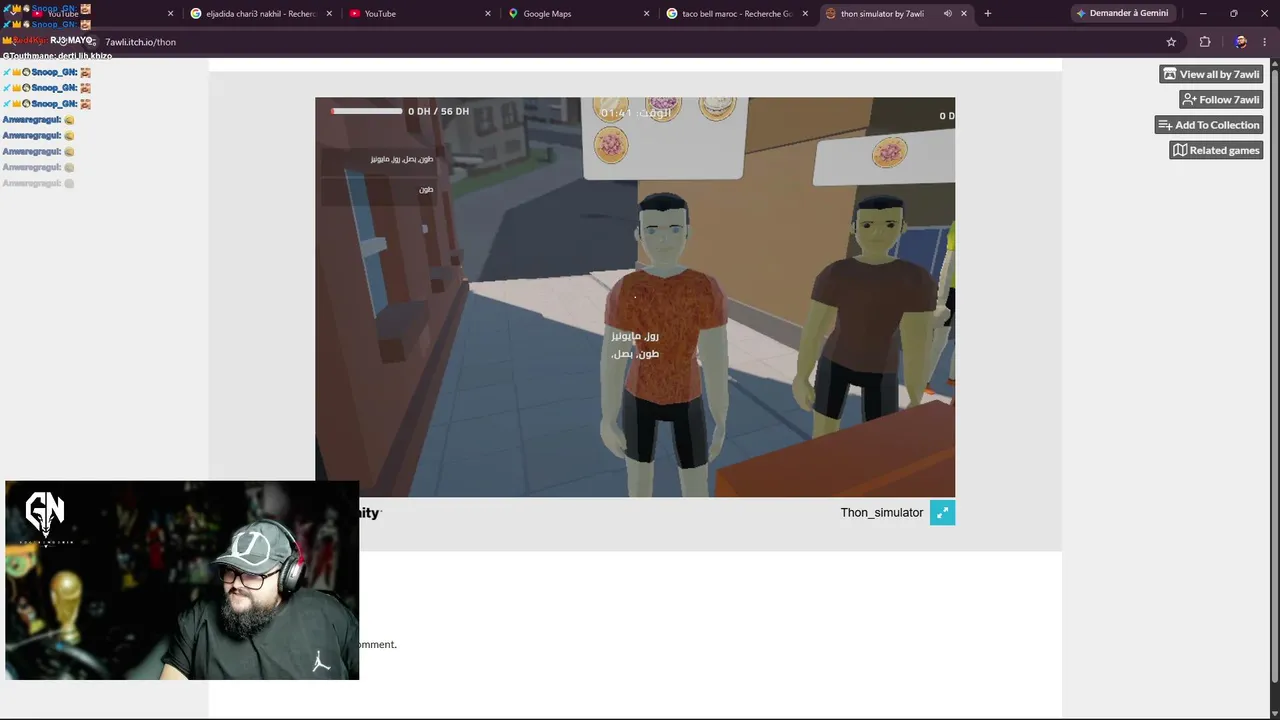
Task: Close the eljadida chari3 nakhil tab
Action: pyautogui.click(x=329, y=13)
